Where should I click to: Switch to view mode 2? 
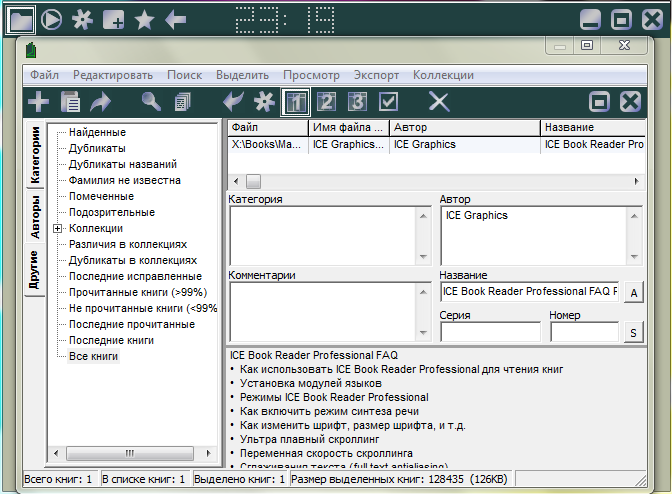pyautogui.click(x=326, y=101)
